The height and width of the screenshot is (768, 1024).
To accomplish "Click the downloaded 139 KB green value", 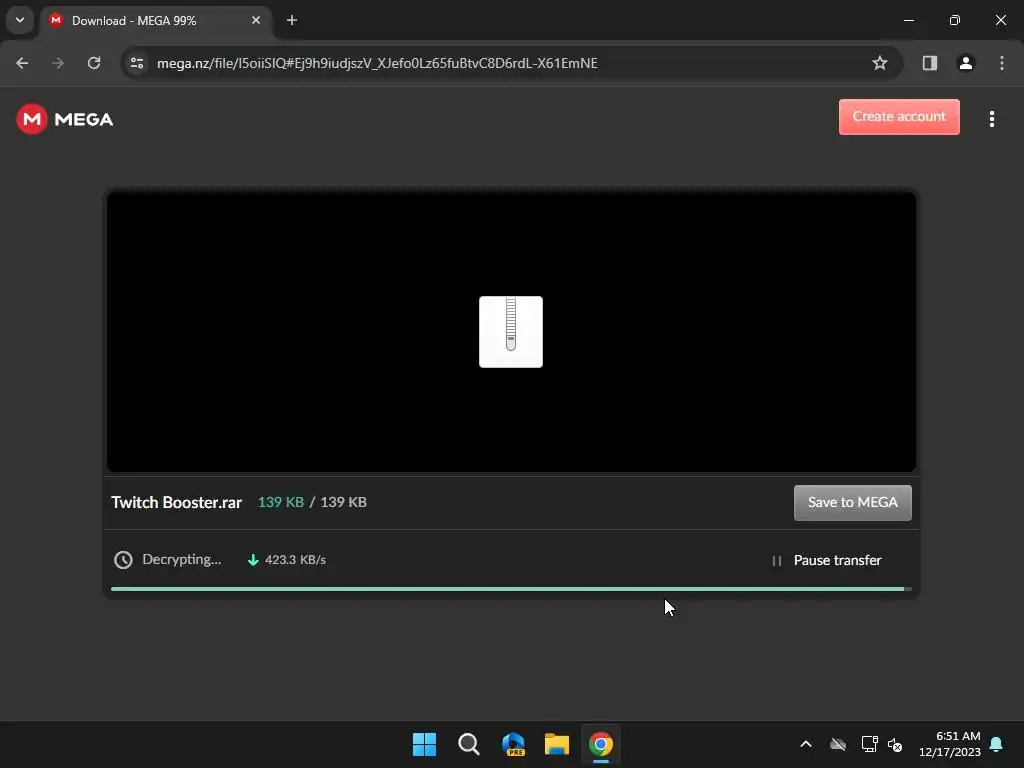I will pos(281,502).
